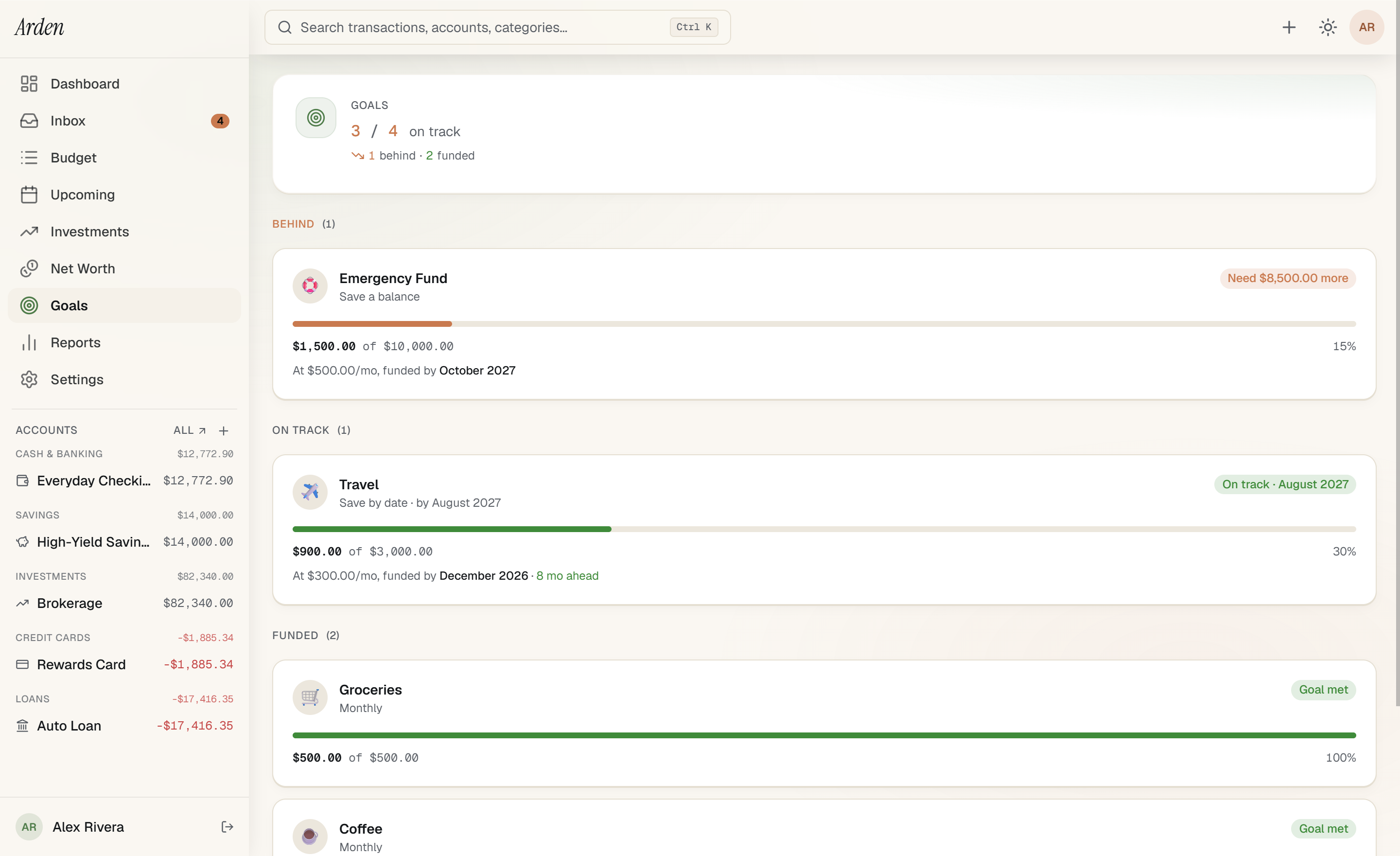Click the Auto Loan bank icon

pyautogui.click(x=22, y=726)
